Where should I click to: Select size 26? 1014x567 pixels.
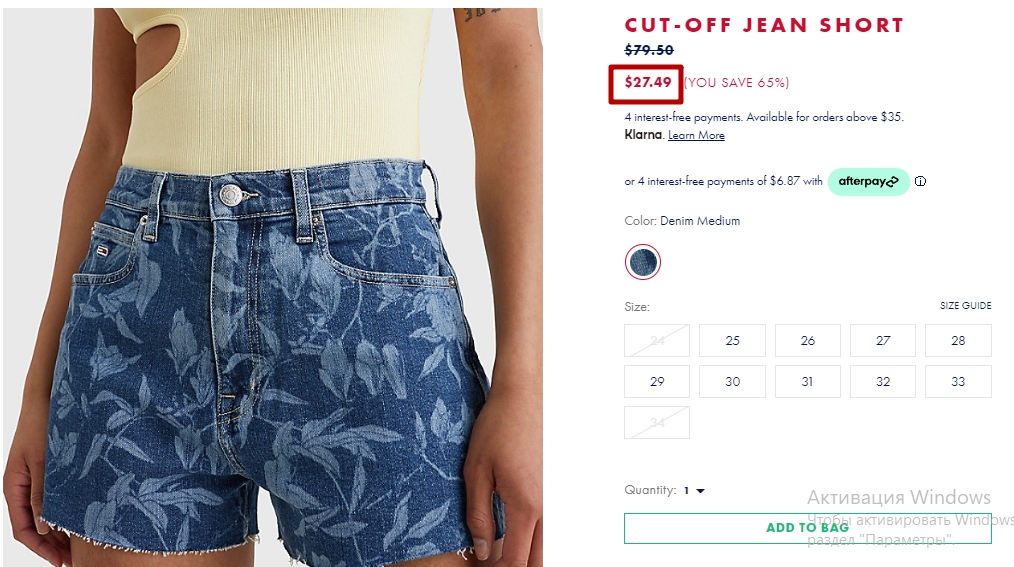click(x=808, y=341)
